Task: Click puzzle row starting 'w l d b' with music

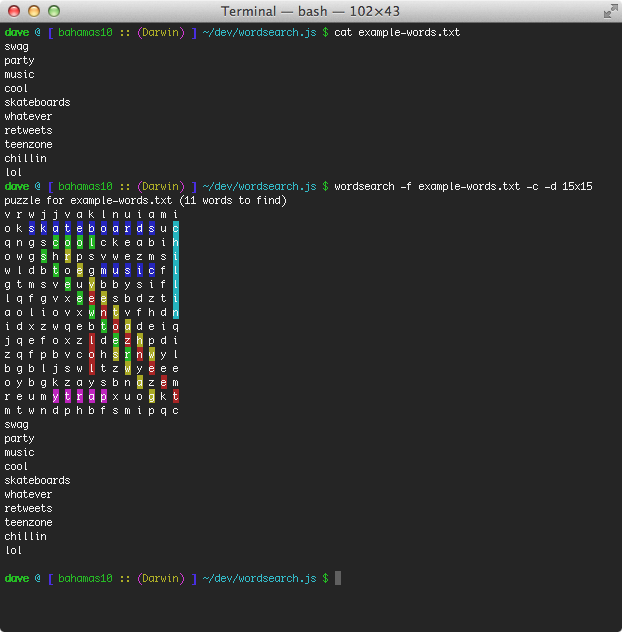Action: [92, 270]
